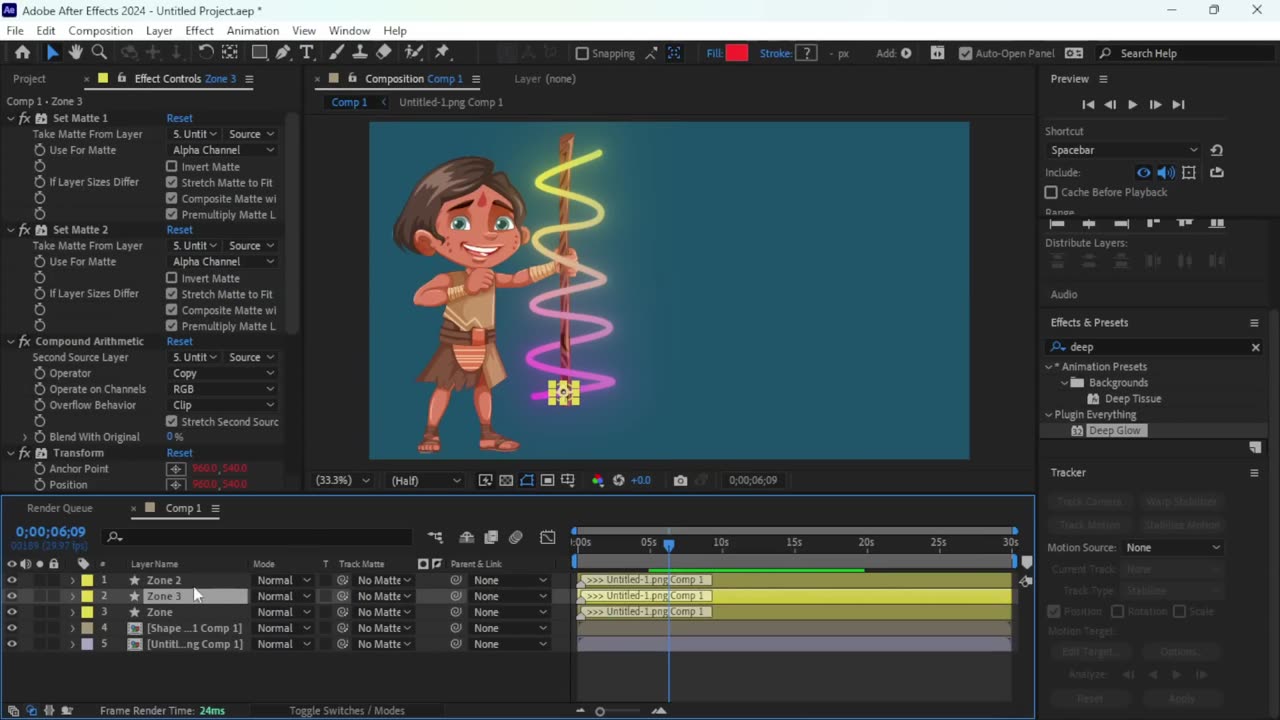Click the Motion Blur enable icon in timeline
This screenshot has height=720, width=1280.
[515, 538]
